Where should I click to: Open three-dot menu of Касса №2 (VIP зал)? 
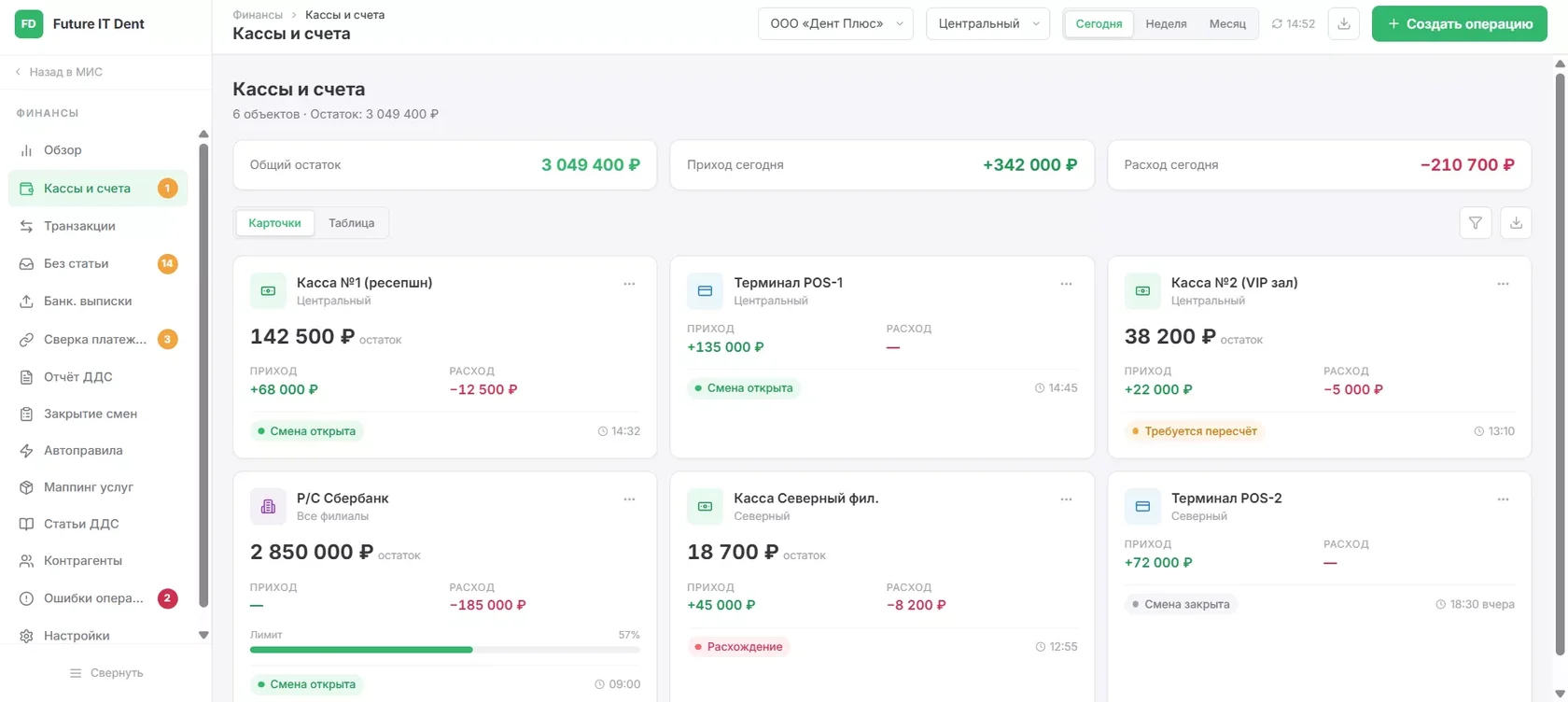coord(1503,284)
